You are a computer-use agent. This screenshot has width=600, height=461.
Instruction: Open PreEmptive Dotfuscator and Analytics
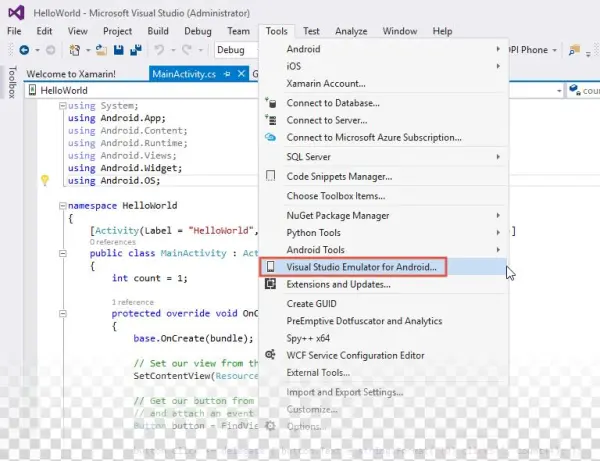384,321
